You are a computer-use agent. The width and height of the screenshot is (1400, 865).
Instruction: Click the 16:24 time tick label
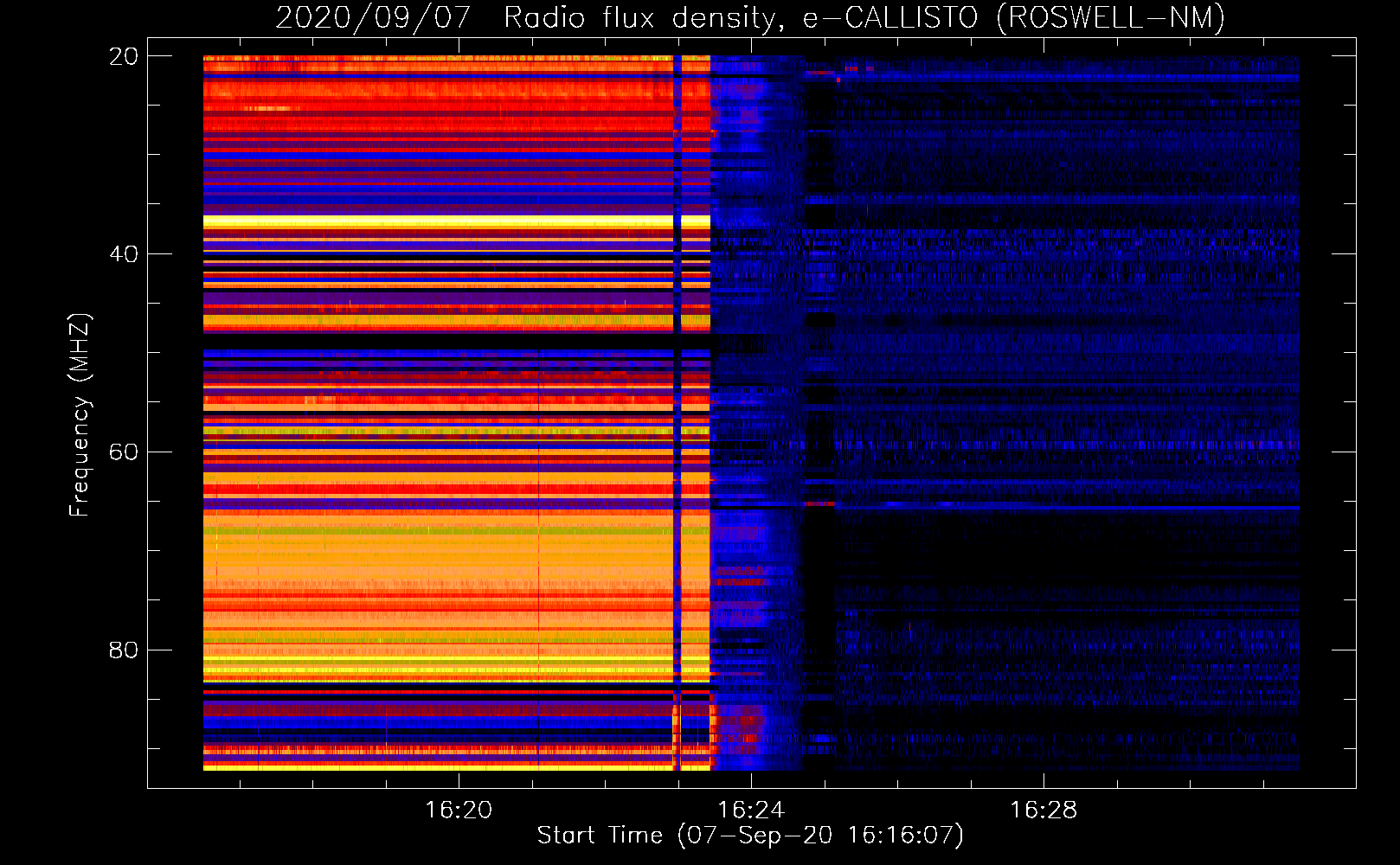pos(751,811)
